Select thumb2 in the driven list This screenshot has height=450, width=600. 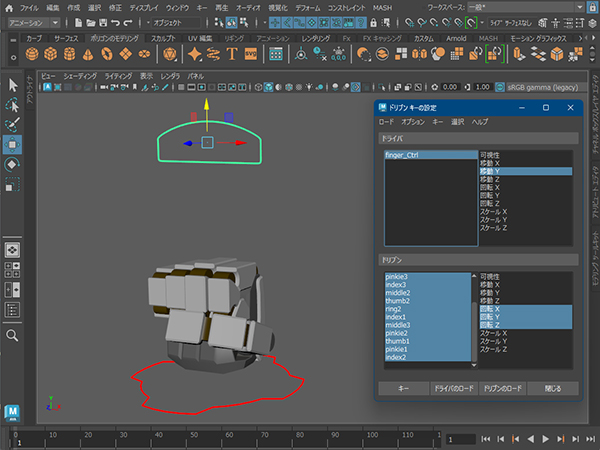pos(398,300)
